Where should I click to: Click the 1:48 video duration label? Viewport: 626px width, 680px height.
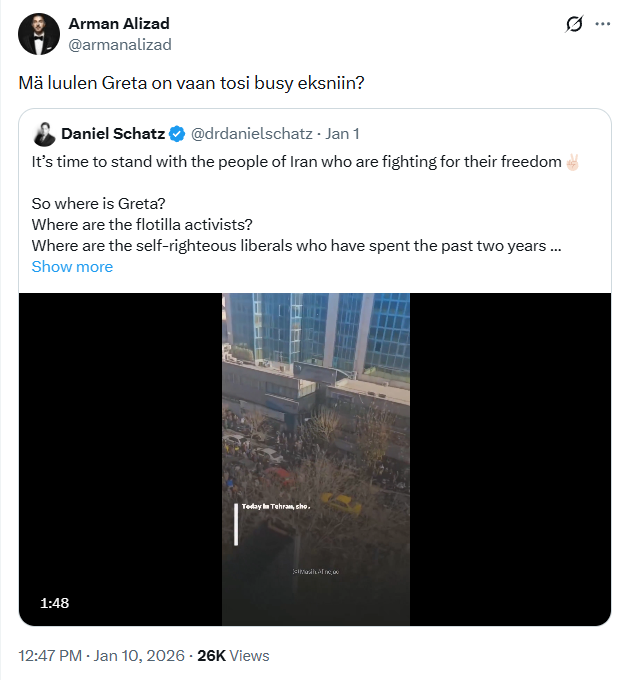click(54, 603)
